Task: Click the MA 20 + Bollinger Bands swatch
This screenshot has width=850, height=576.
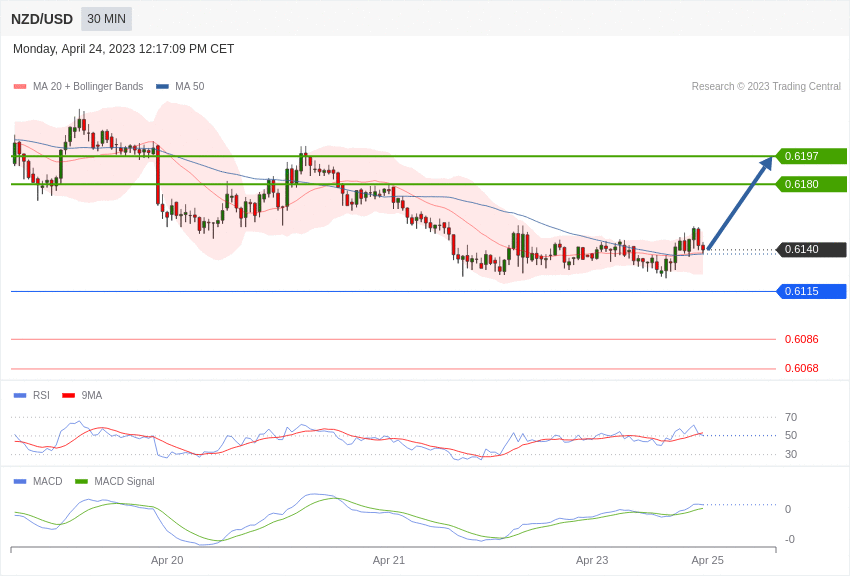Action: click(x=20, y=87)
